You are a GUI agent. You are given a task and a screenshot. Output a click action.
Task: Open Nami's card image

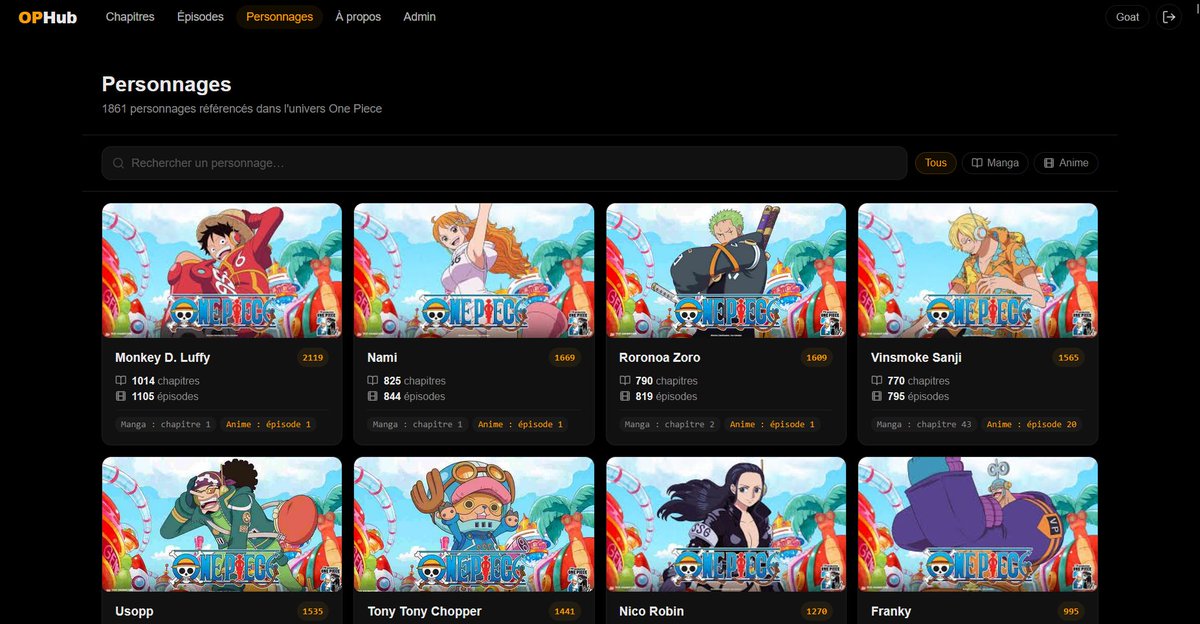[474, 271]
